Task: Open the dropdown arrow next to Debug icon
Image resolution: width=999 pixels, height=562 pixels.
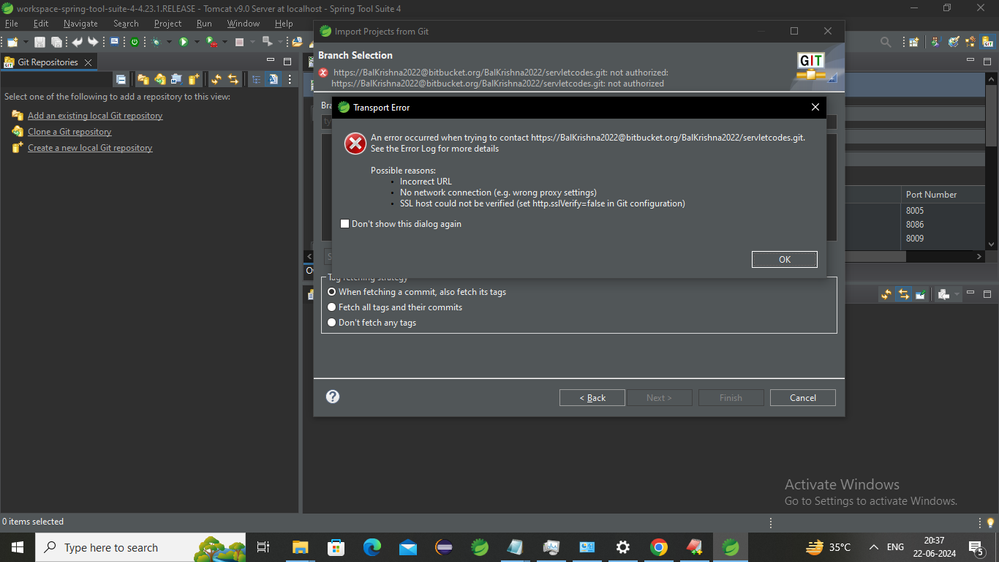Action: click(x=169, y=42)
